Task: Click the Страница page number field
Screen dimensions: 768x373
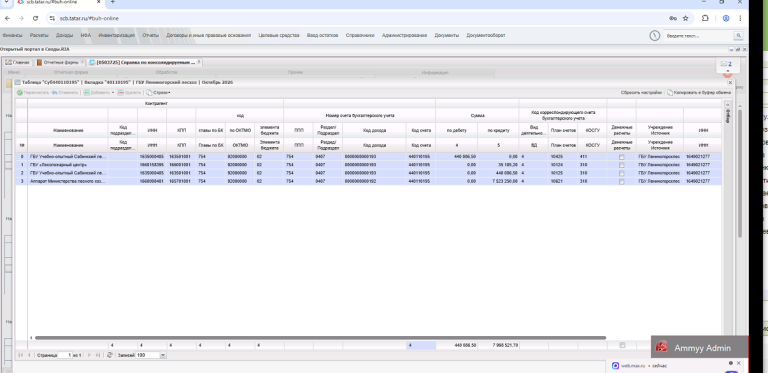Action: pyautogui.click(x=64, y=355)
